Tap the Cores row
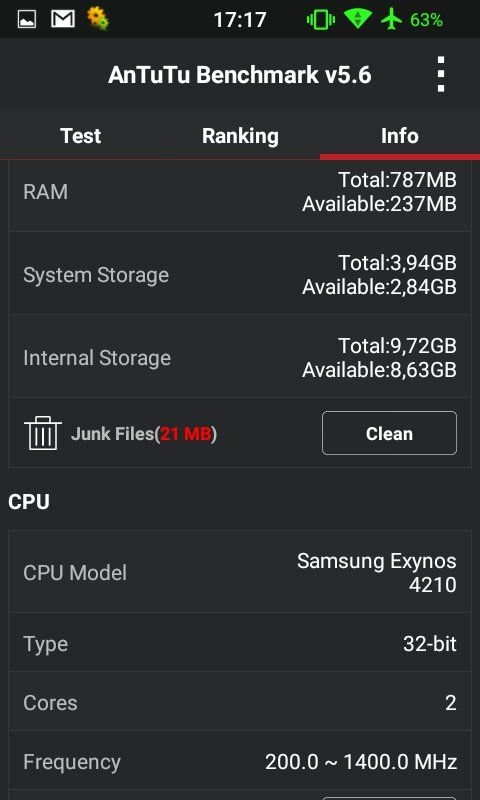The height and width of the screenshot is (800, 480). click(240, 702)
